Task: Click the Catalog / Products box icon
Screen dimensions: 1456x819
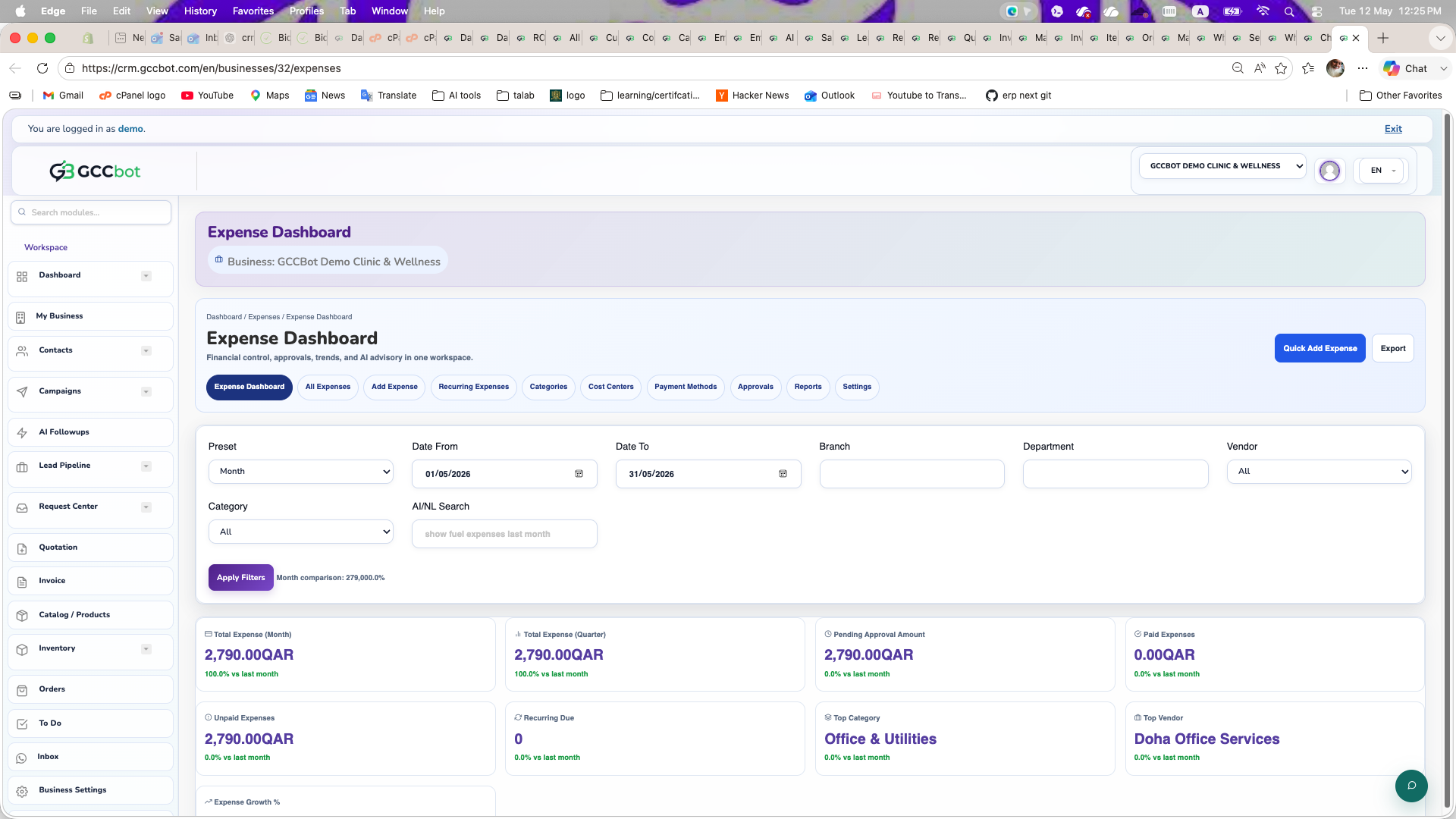Action: pos(22,616)
